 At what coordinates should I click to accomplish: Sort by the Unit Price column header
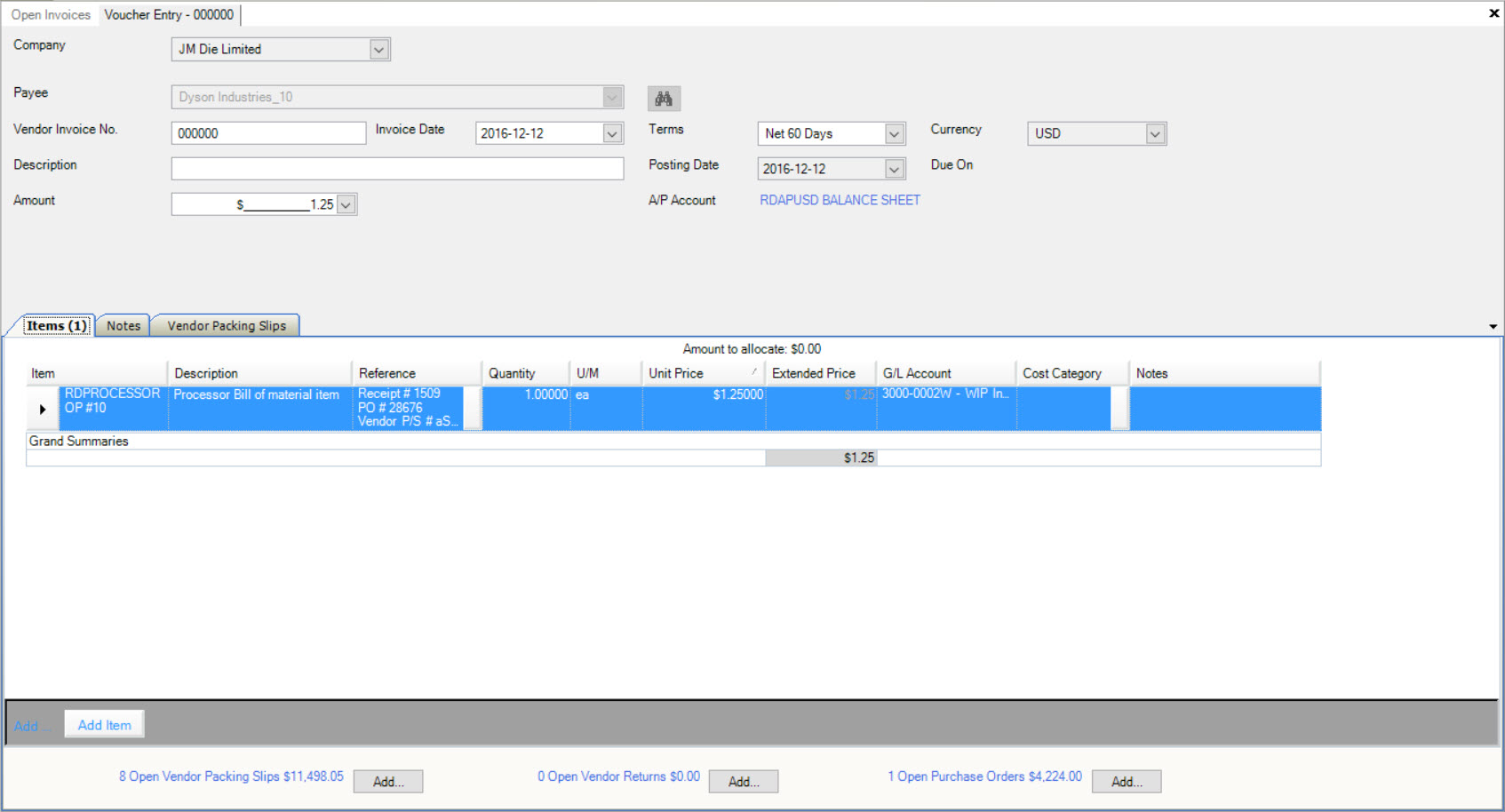click(x=704, y=373)
